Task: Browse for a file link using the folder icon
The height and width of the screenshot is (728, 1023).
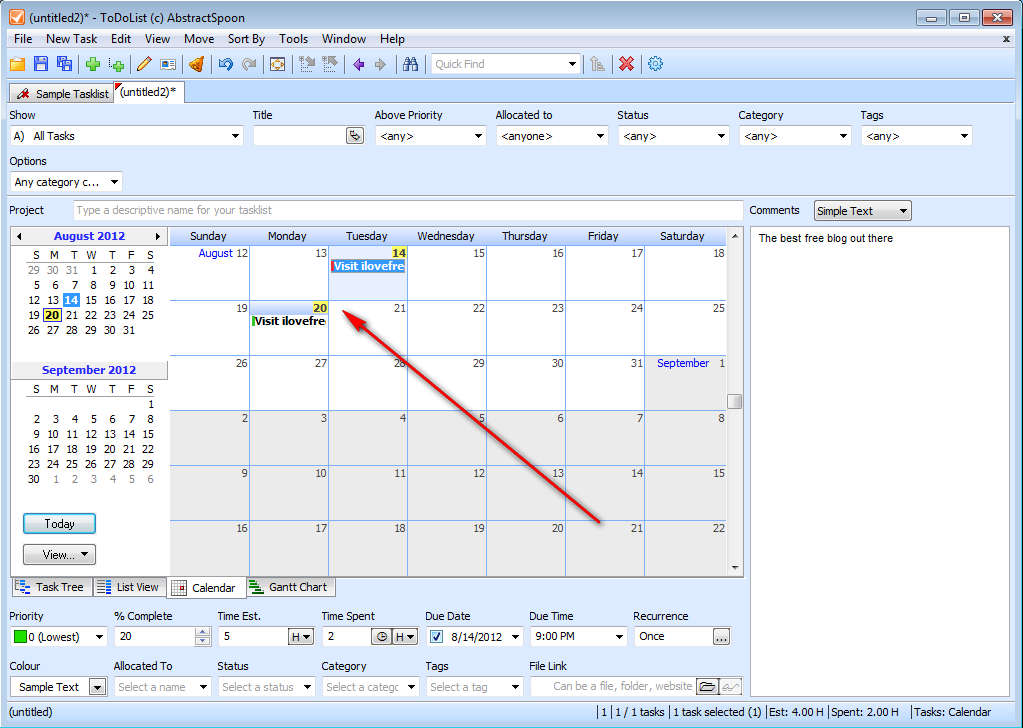Action: coord(707,686)
